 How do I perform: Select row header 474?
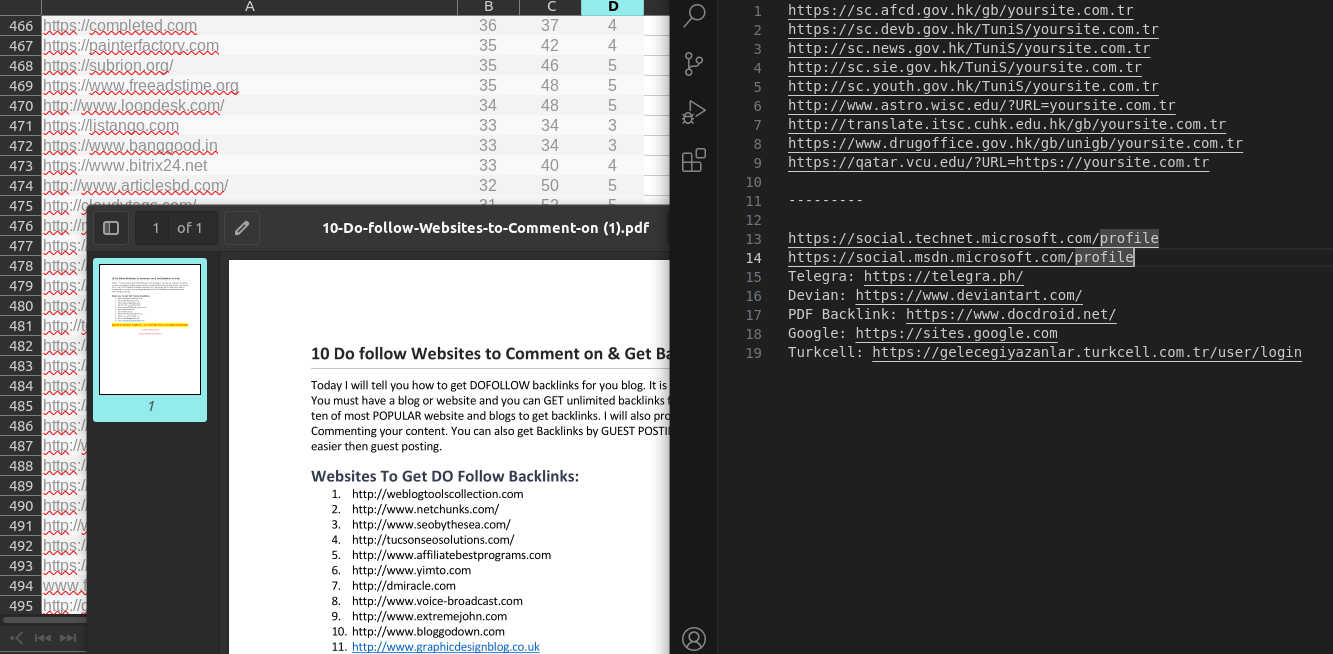tap(20, 186)
